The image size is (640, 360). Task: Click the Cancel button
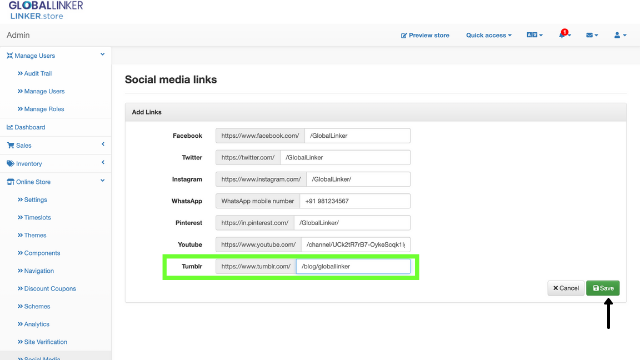[566, 288]
